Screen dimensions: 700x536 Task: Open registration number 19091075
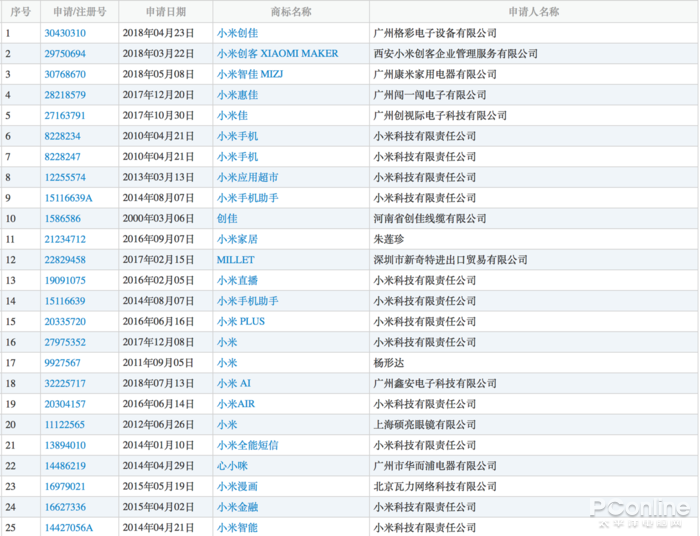65,280
